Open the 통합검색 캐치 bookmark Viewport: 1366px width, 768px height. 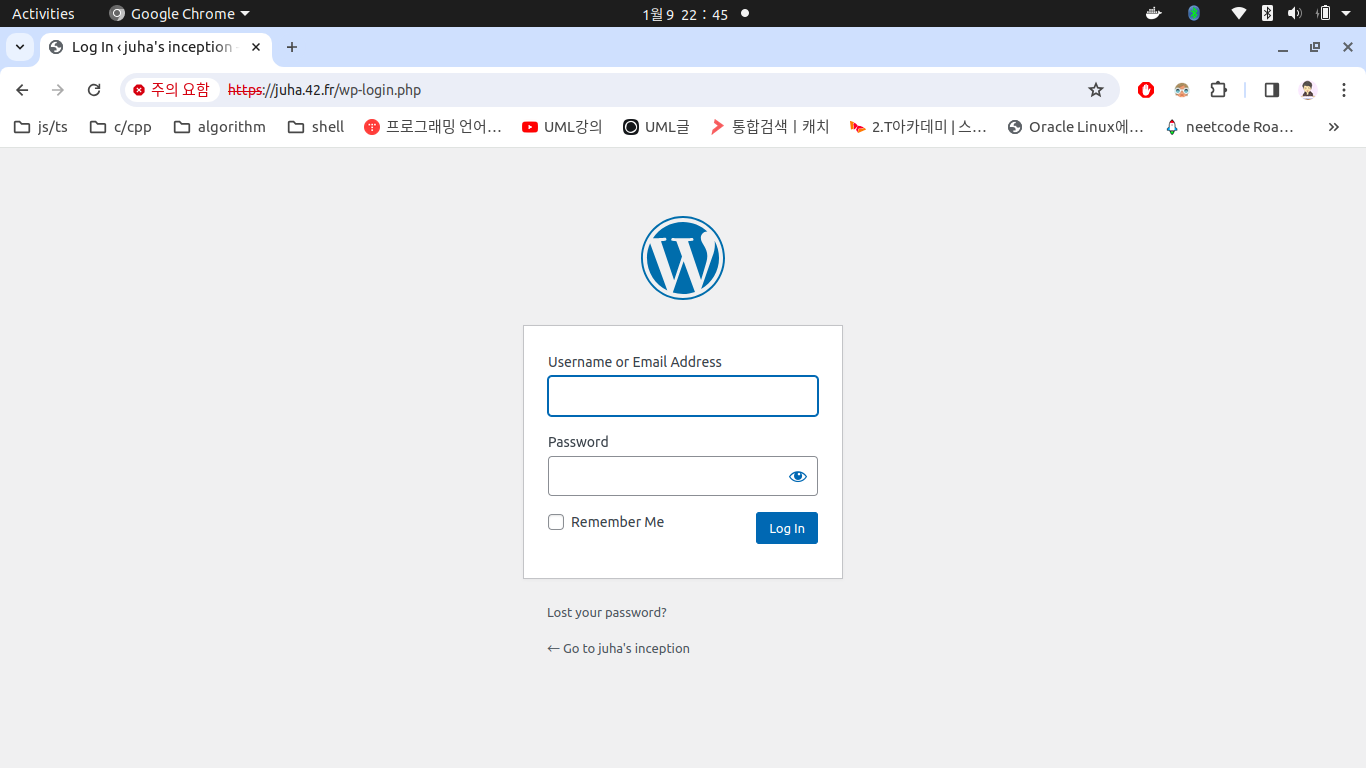(770, 127)
